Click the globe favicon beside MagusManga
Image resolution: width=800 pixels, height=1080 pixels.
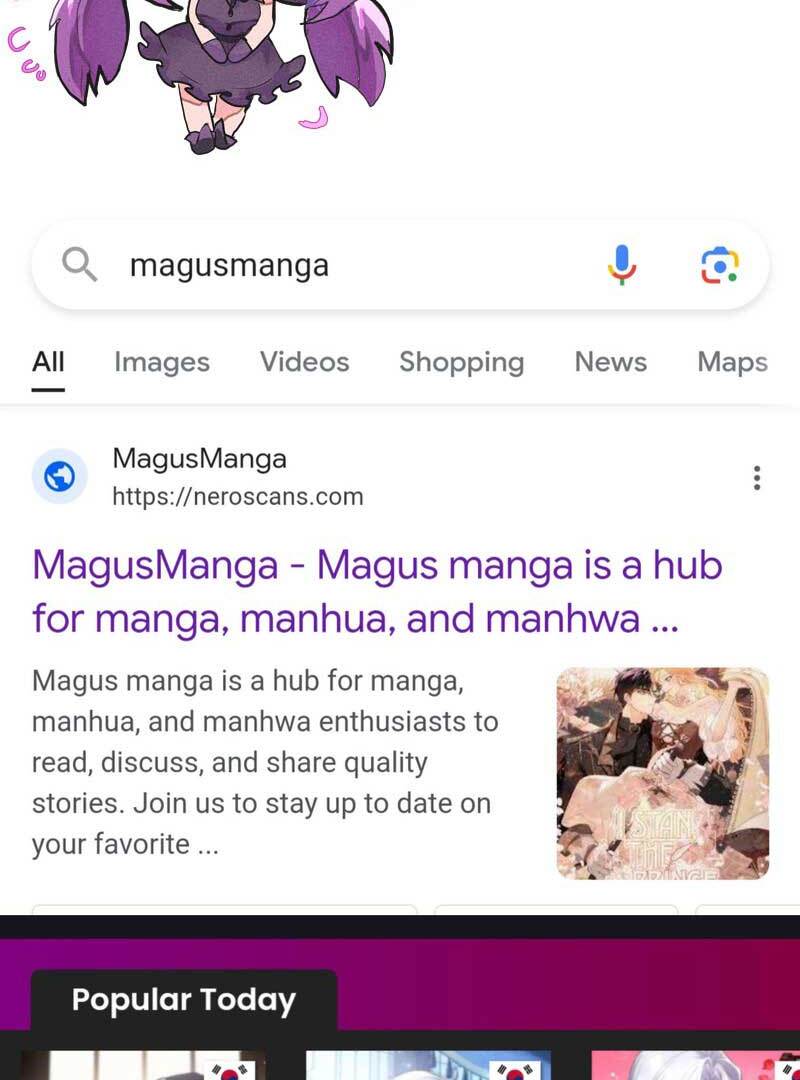(60, 477)
